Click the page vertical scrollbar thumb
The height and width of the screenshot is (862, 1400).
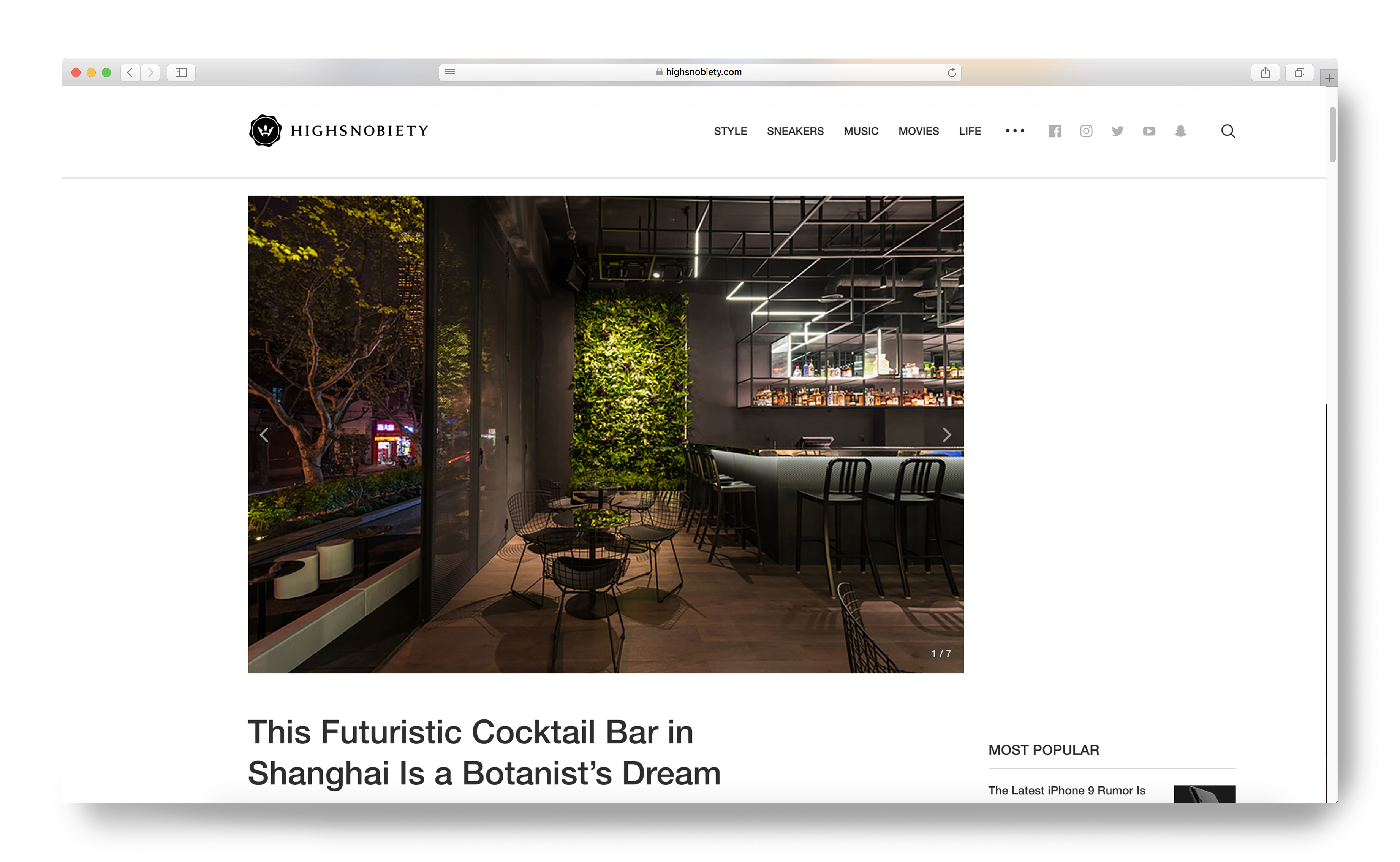tap(1332, 135)
